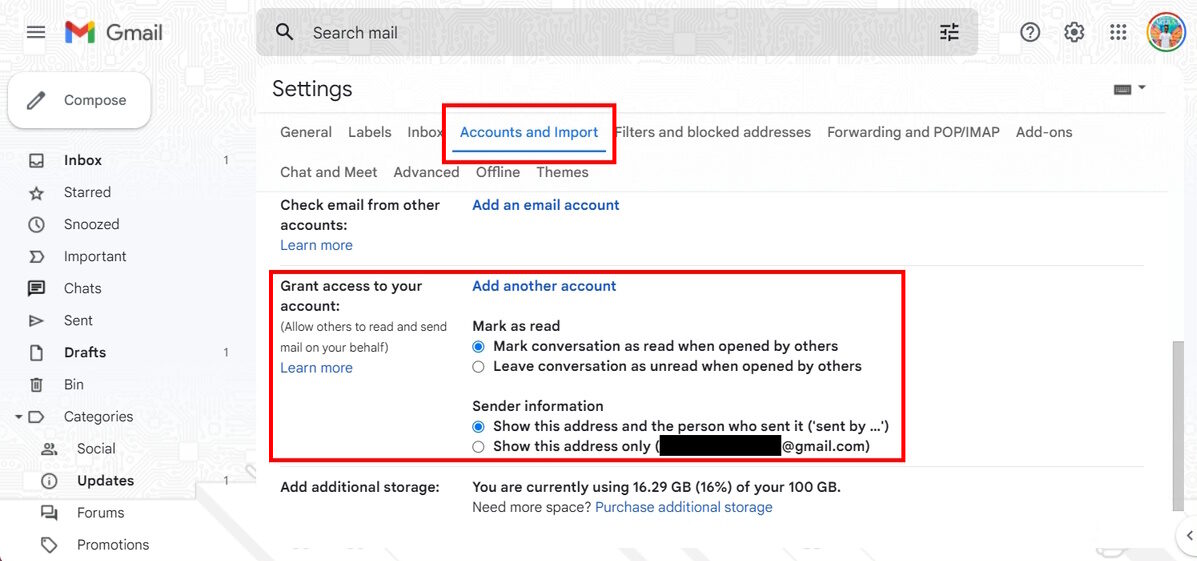The height and width of the screenshot is (561, 1197).
Task: Click the Compose button
Action: click(80, 100)
